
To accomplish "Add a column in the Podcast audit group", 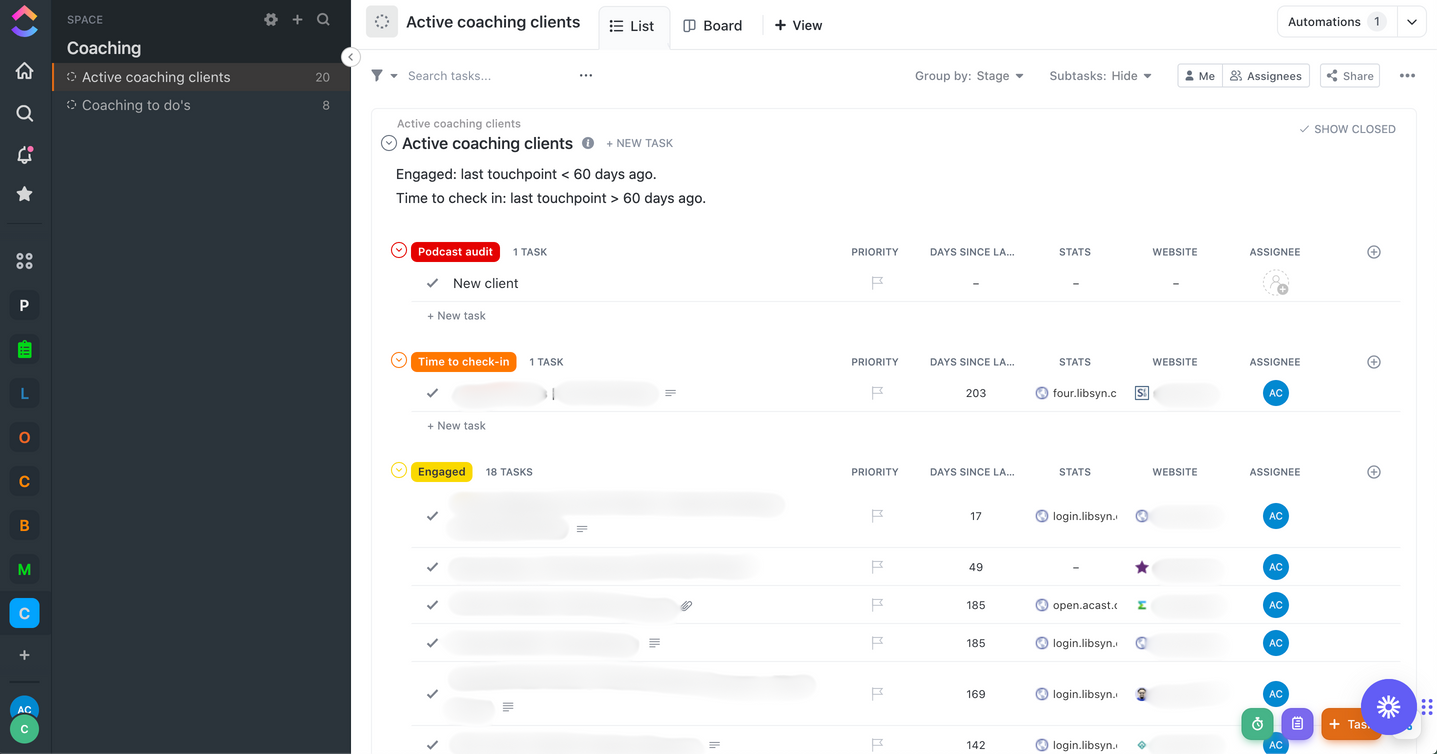I will [x=1373, y=252].
